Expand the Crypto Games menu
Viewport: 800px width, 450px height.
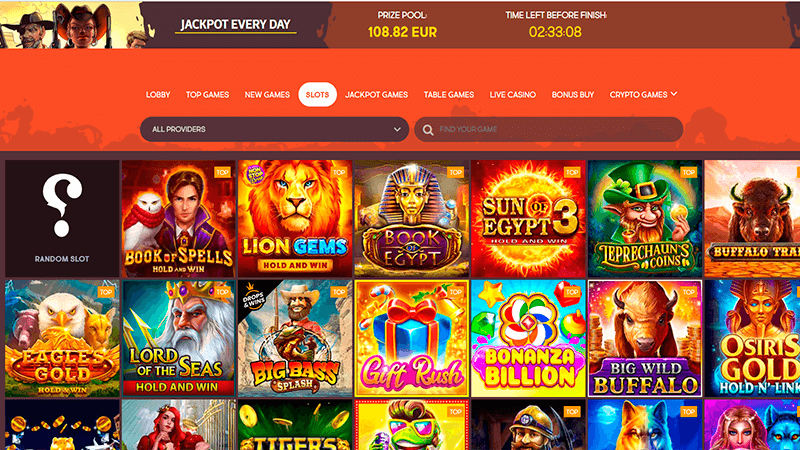click(643, 94)
